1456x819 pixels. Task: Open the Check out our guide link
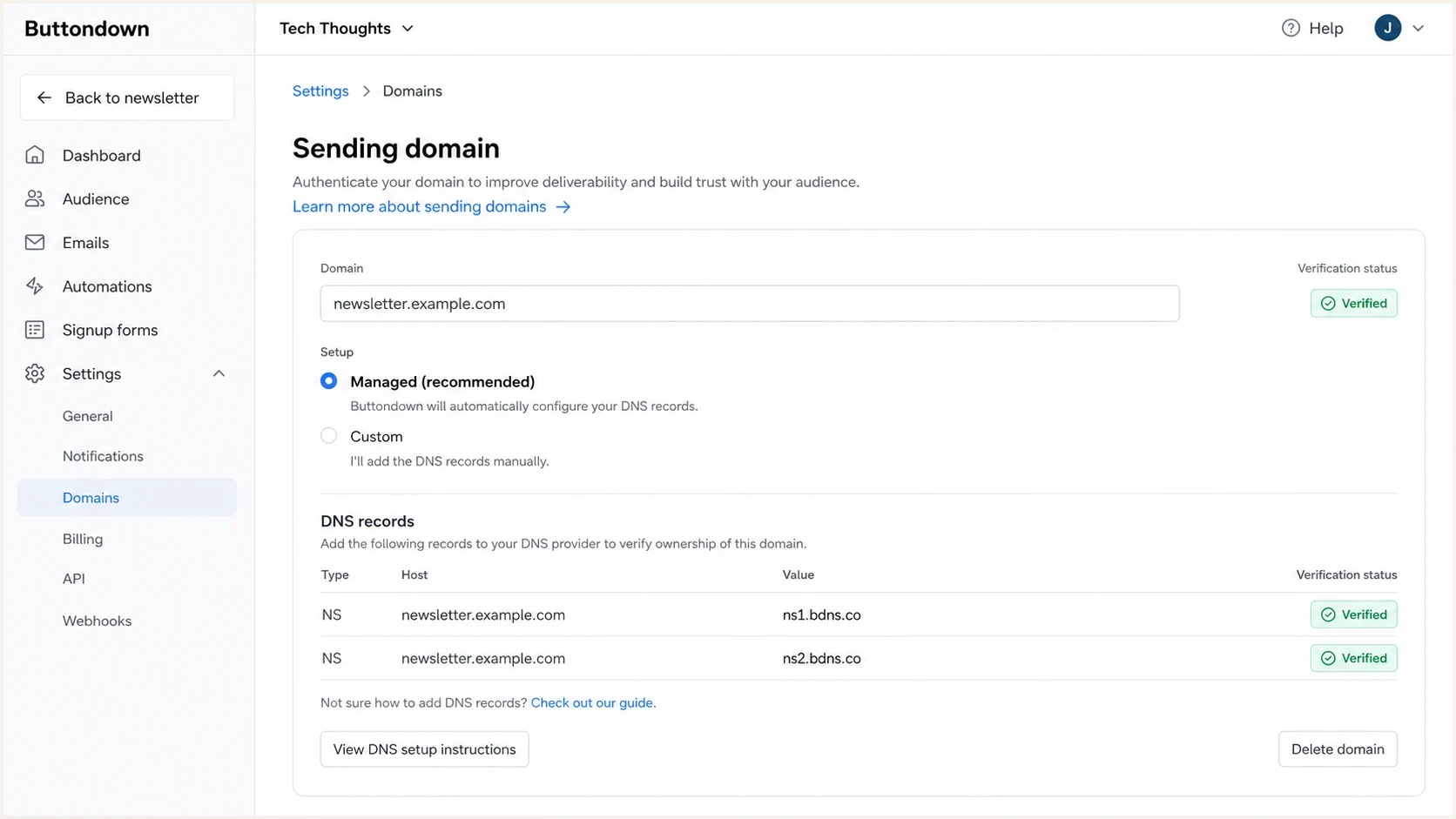tap(593, 702)
